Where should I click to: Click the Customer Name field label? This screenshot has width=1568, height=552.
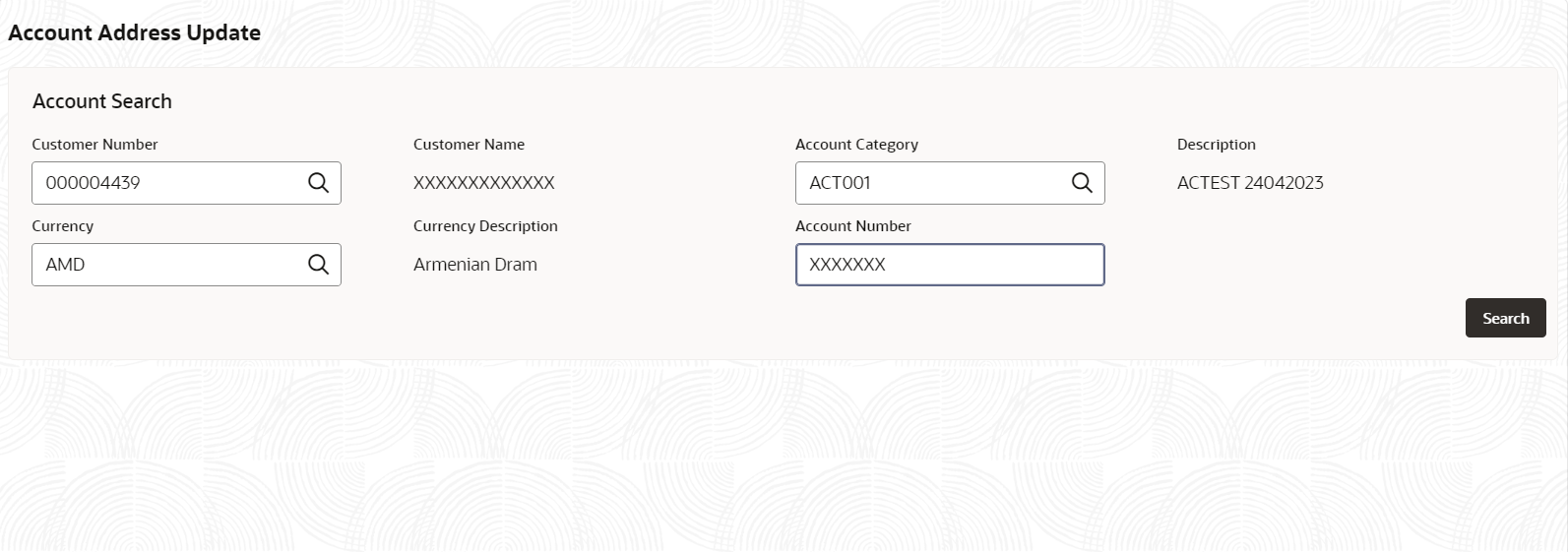(x=469, y=145)
